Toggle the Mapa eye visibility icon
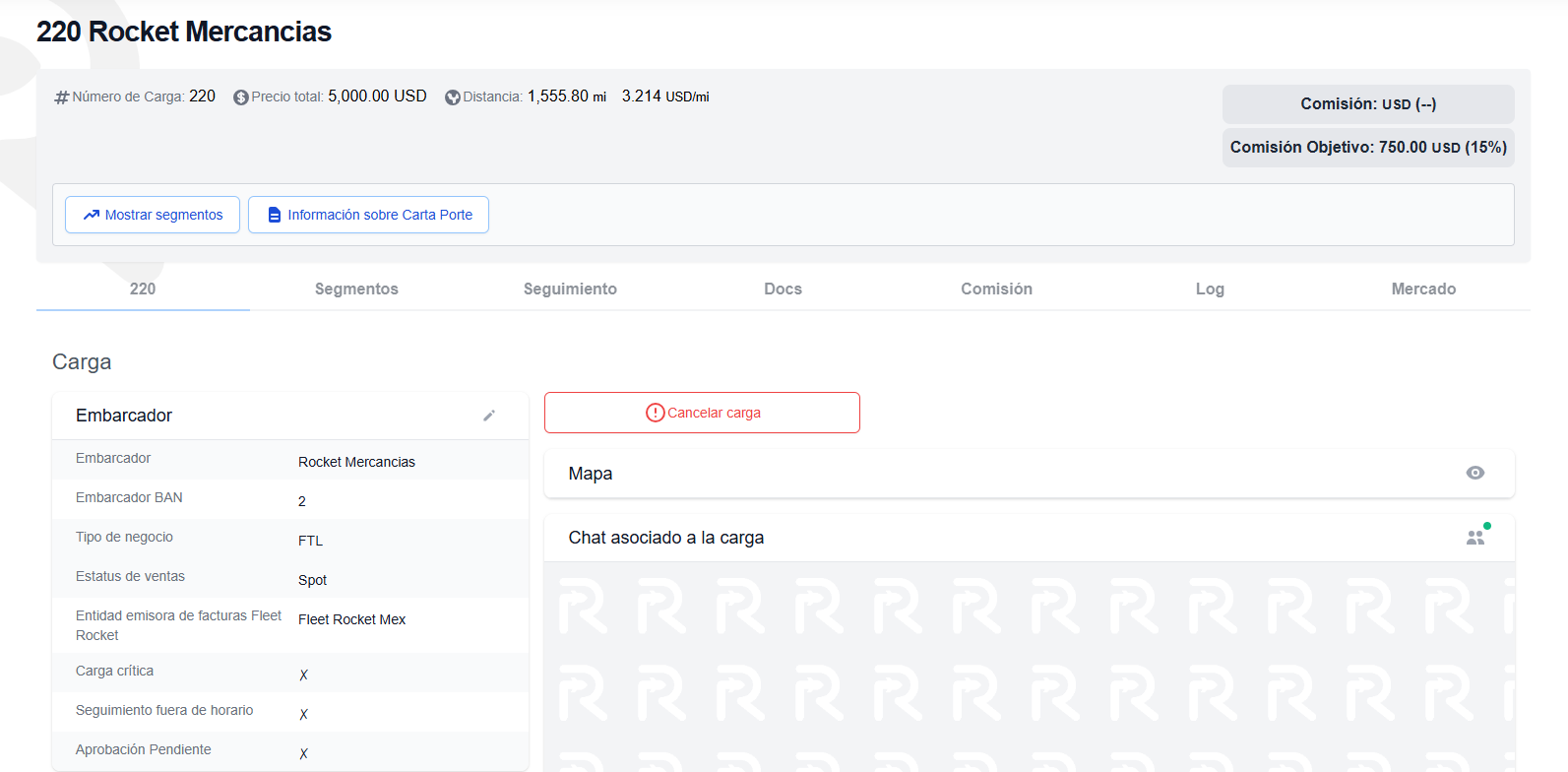Screen dimensions: 1568x772 1474,473
